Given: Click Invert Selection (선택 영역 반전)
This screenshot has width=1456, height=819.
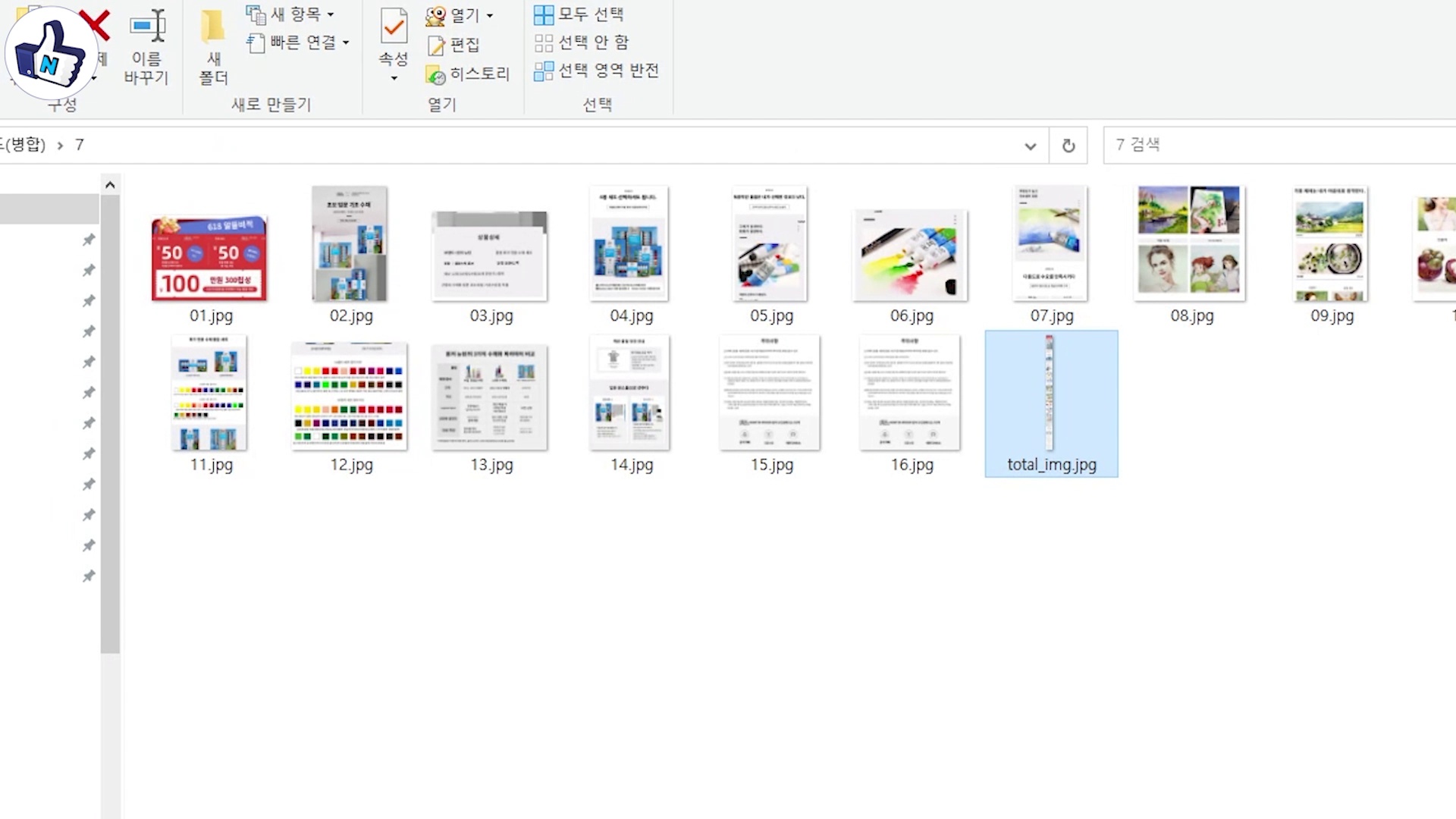Looking at the screenshot, I should click(597, 71).
